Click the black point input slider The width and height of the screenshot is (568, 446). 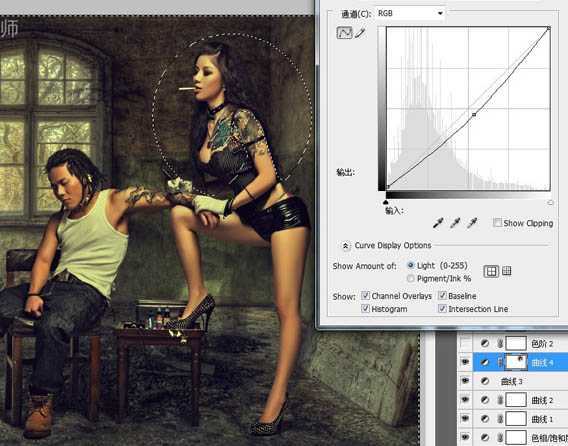click(386, 203)
